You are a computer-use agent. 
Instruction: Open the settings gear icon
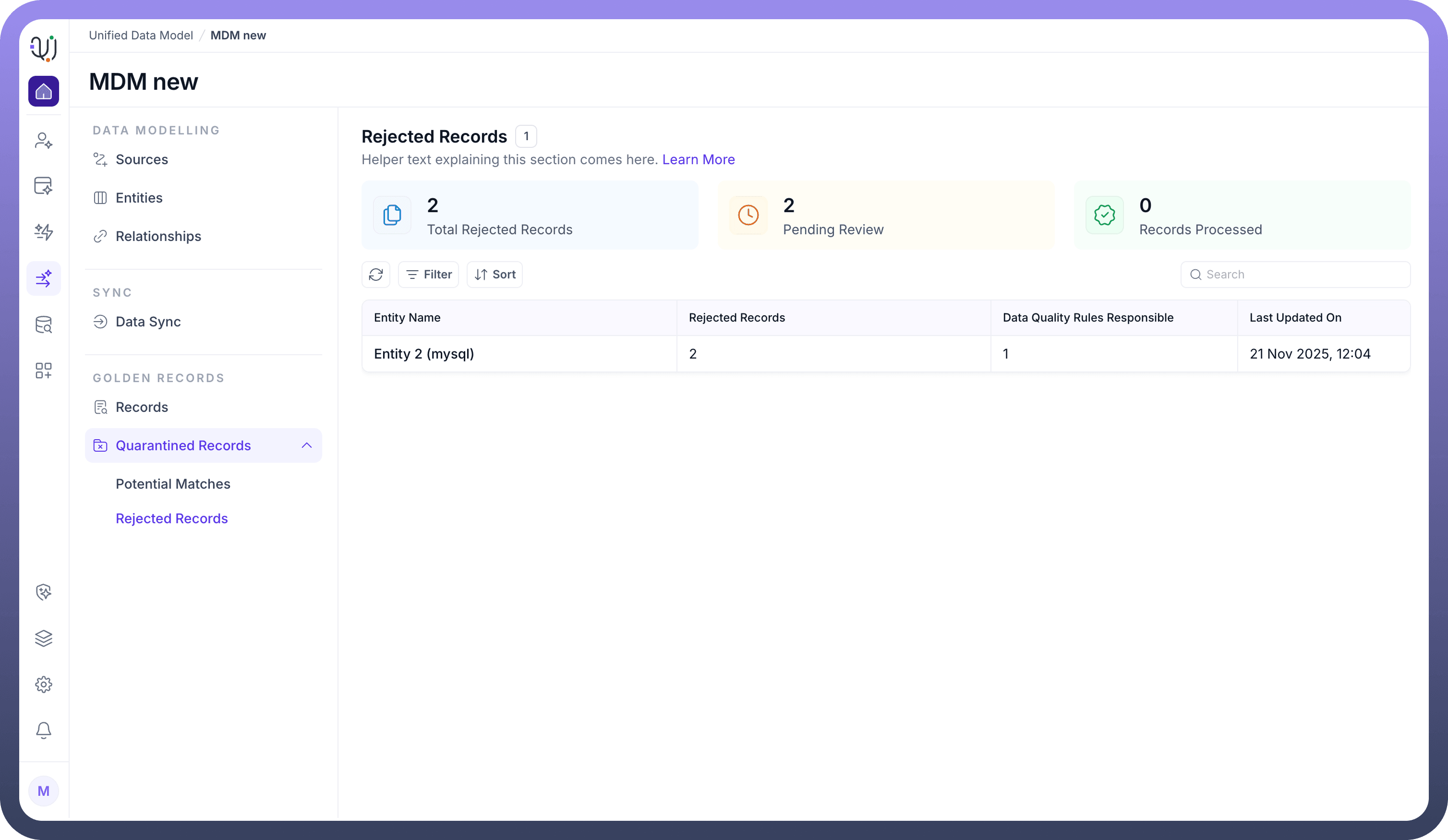coord(44,684)
